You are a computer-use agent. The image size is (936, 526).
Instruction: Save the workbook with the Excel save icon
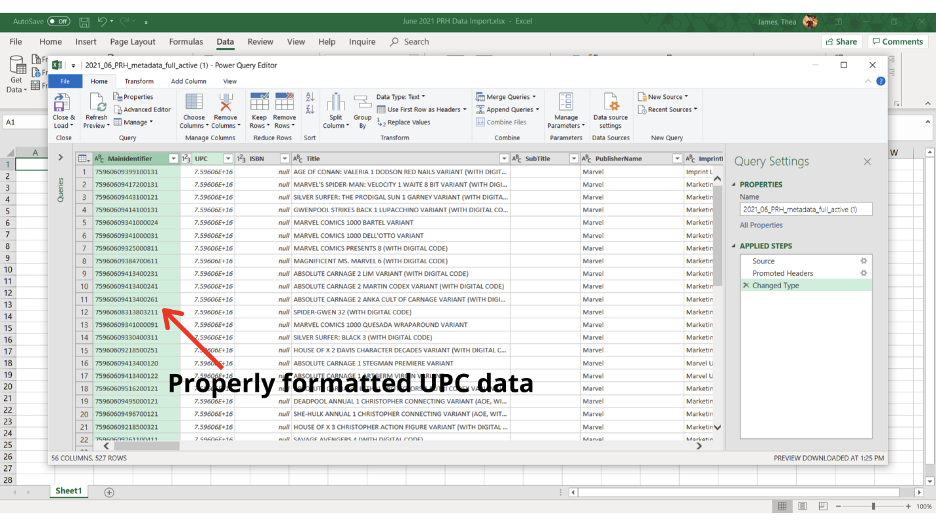coord(84,22)
